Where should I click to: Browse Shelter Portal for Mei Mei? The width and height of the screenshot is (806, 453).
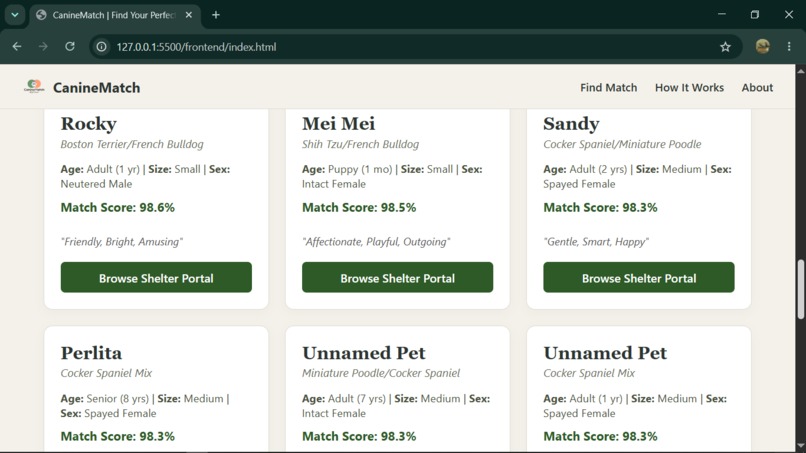pyautogui.click(x=397, y=278)
